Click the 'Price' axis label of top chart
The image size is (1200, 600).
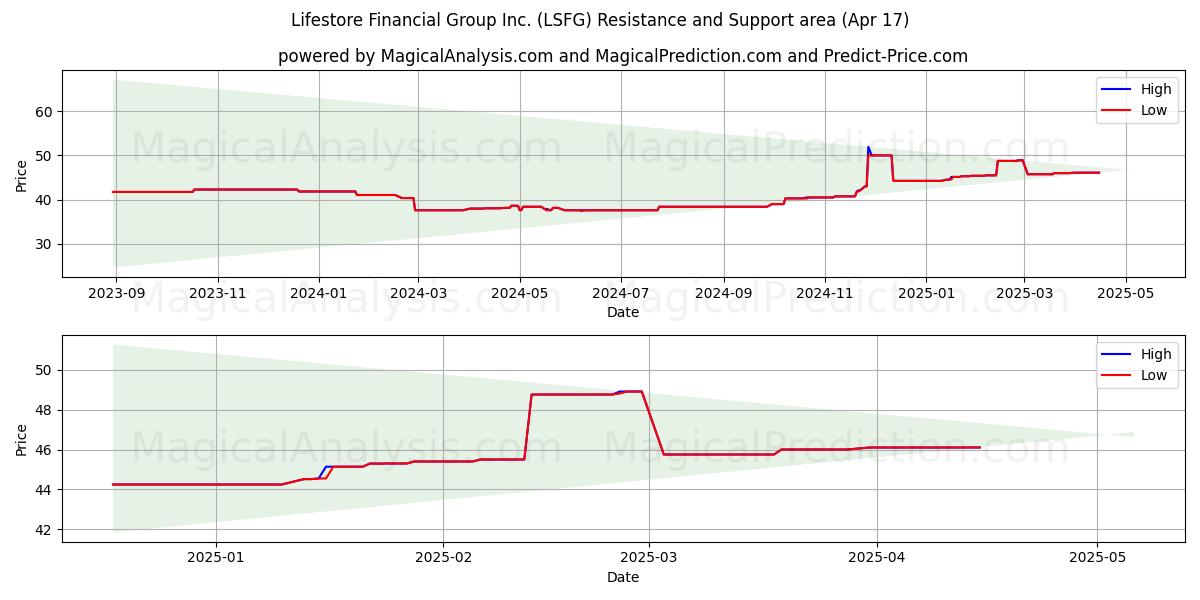pos(22,174)
